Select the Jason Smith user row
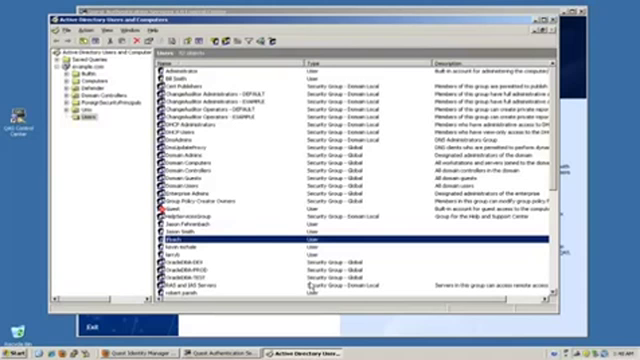 [x=353, y=232]
